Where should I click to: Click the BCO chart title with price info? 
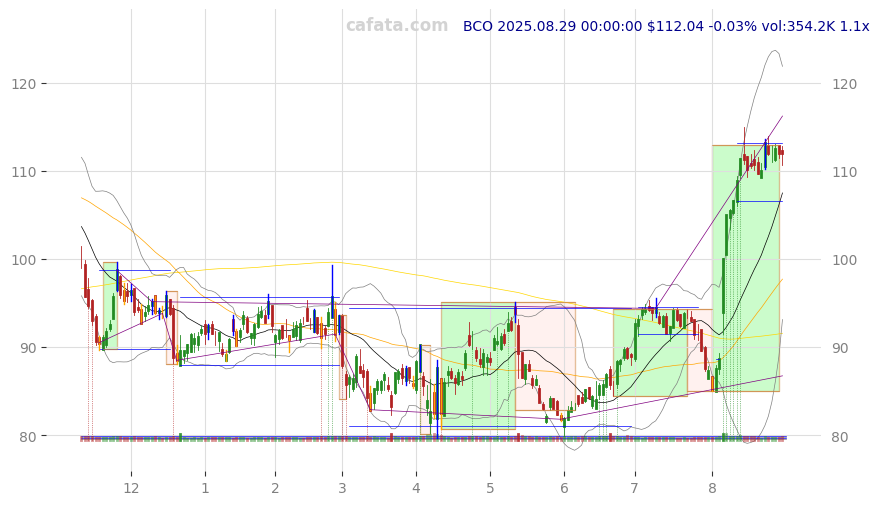[x=666, y=26]
